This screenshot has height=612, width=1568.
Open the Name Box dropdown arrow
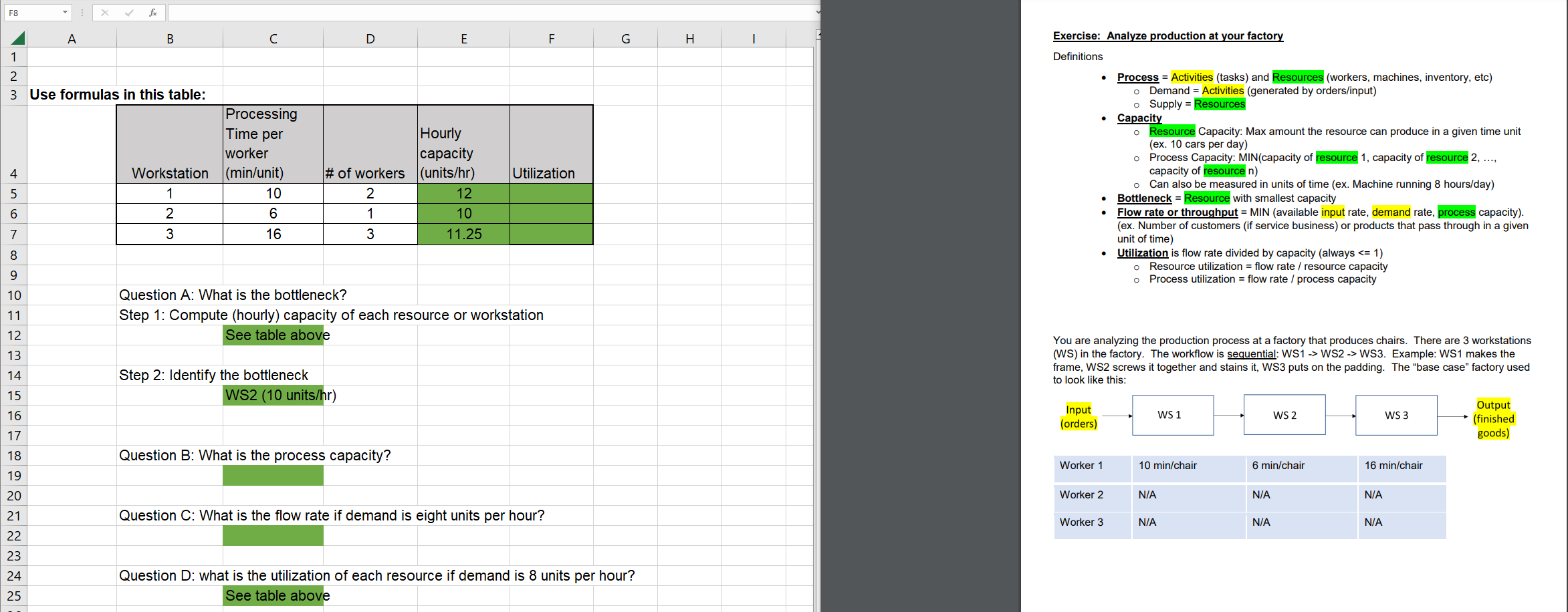click(65, 13)
